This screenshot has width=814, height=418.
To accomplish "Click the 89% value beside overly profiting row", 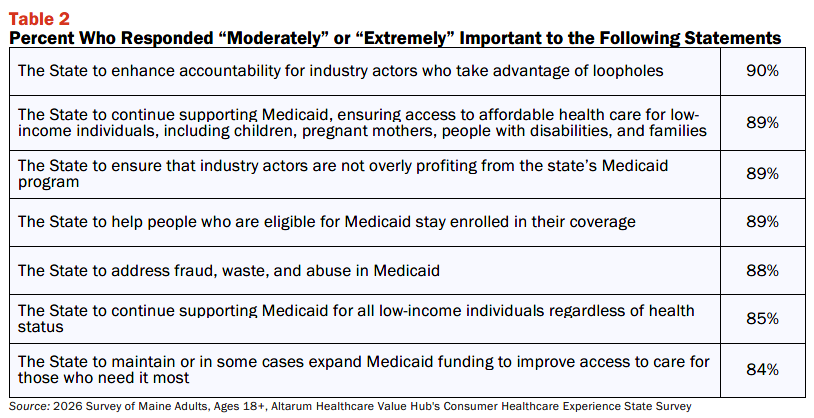I will (x=763, y=173).
